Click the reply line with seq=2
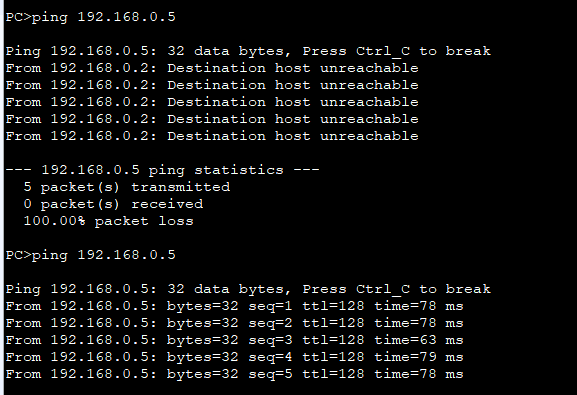The width and height of the screenshot is (577, 395). coord(234,323)
